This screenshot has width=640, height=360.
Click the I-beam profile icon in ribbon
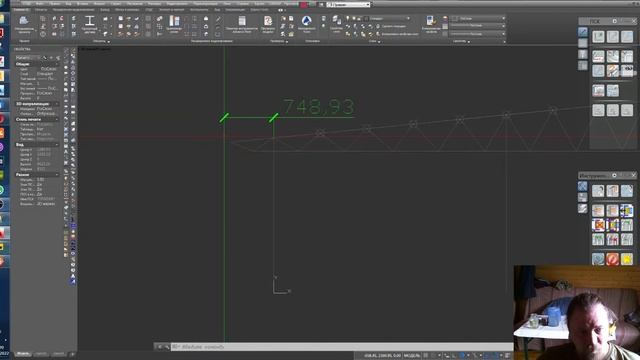tap(90, 20)
